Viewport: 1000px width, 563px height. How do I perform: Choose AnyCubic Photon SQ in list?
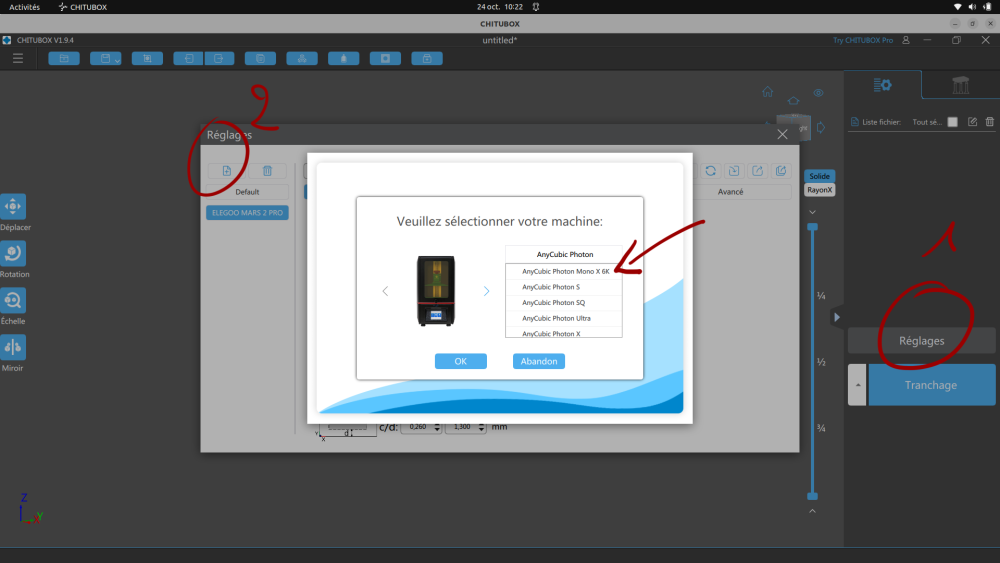coord(564,303)
